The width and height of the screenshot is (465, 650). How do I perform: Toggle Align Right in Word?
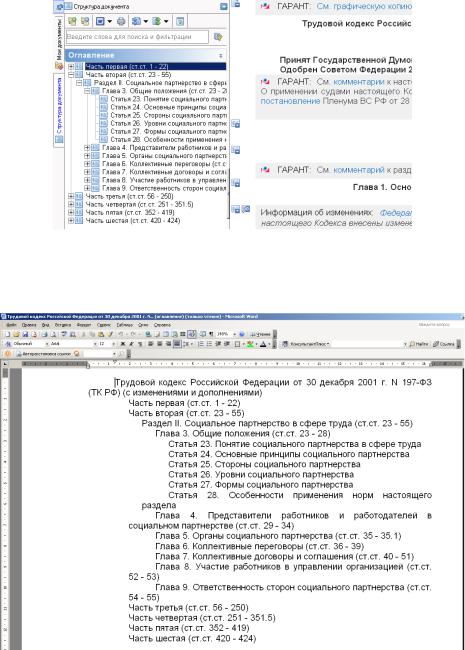pos(168,344)
